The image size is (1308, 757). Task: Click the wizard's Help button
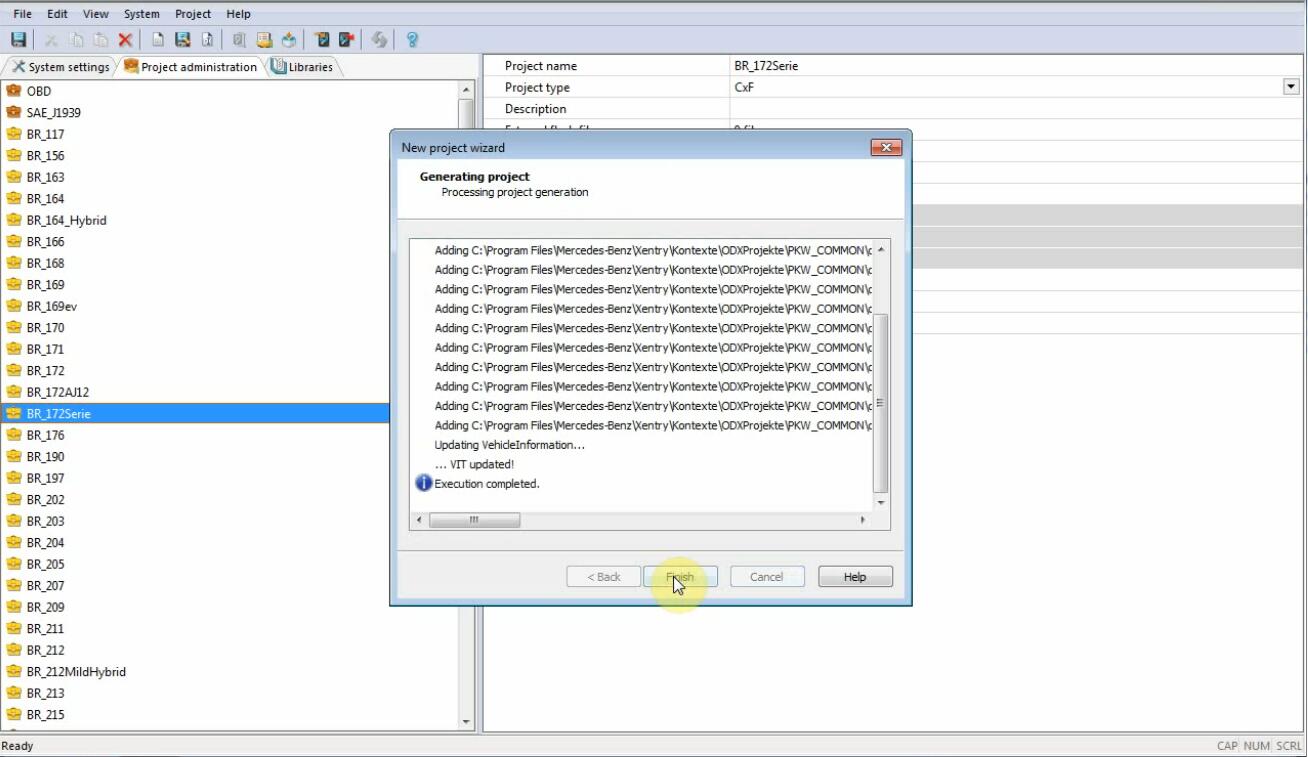855,577
